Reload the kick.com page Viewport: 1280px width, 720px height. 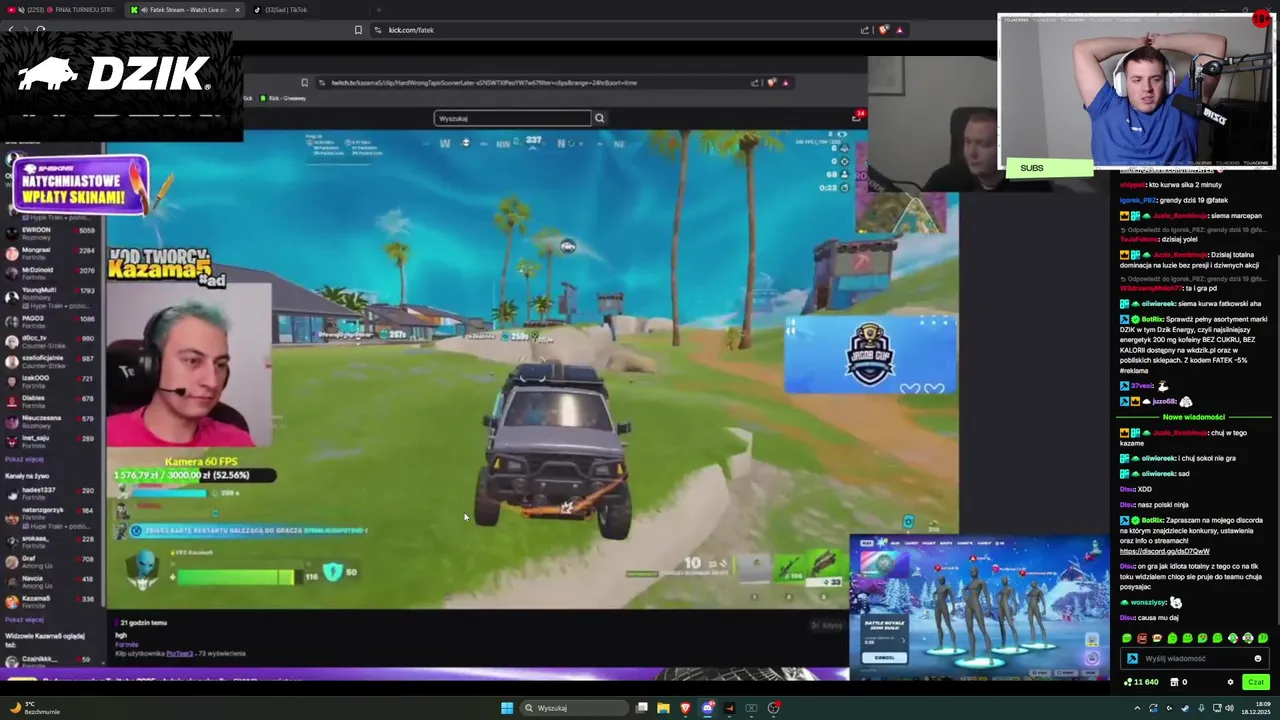click(x=41, y=30)
